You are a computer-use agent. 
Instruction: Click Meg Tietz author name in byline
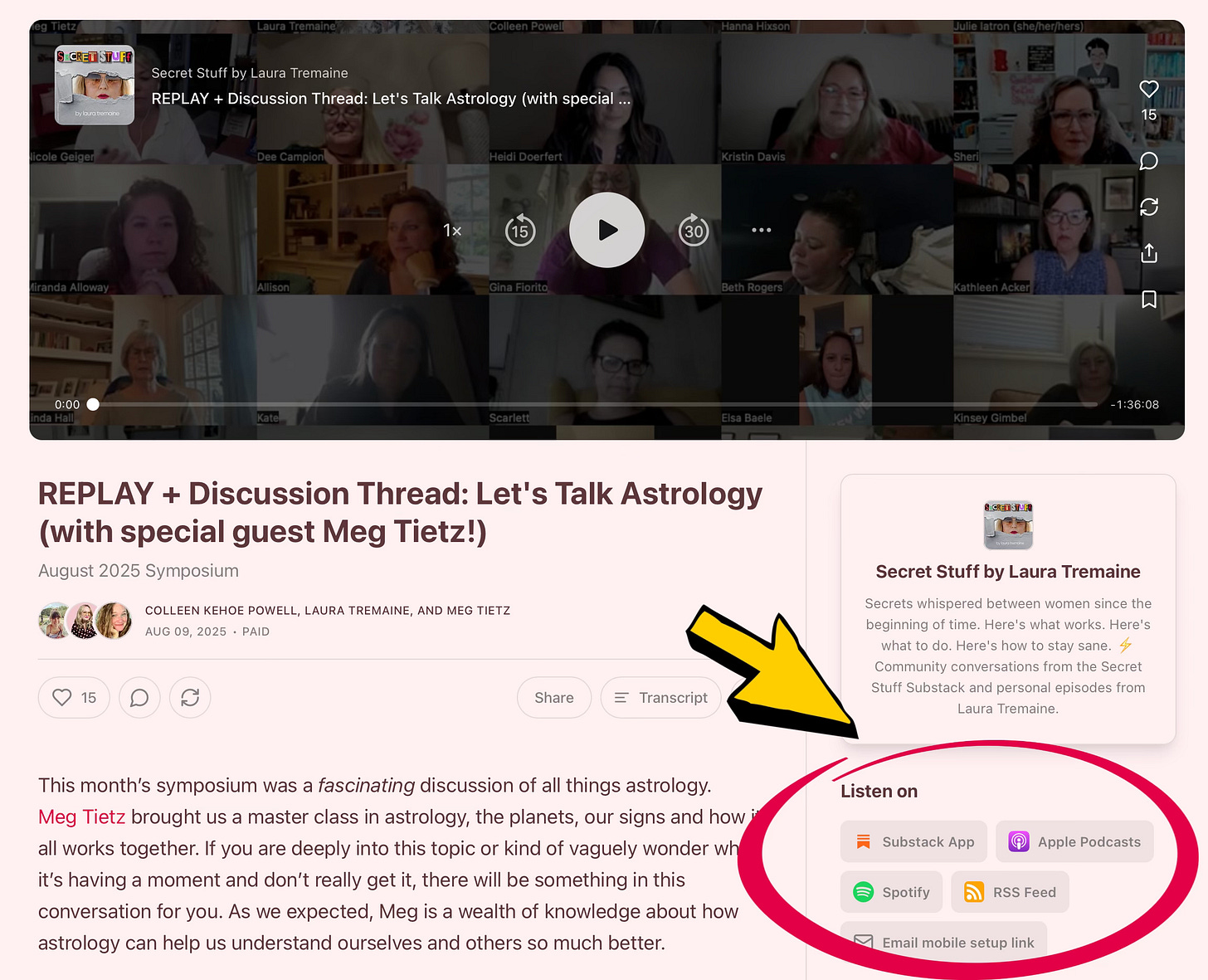click(479, 611)
